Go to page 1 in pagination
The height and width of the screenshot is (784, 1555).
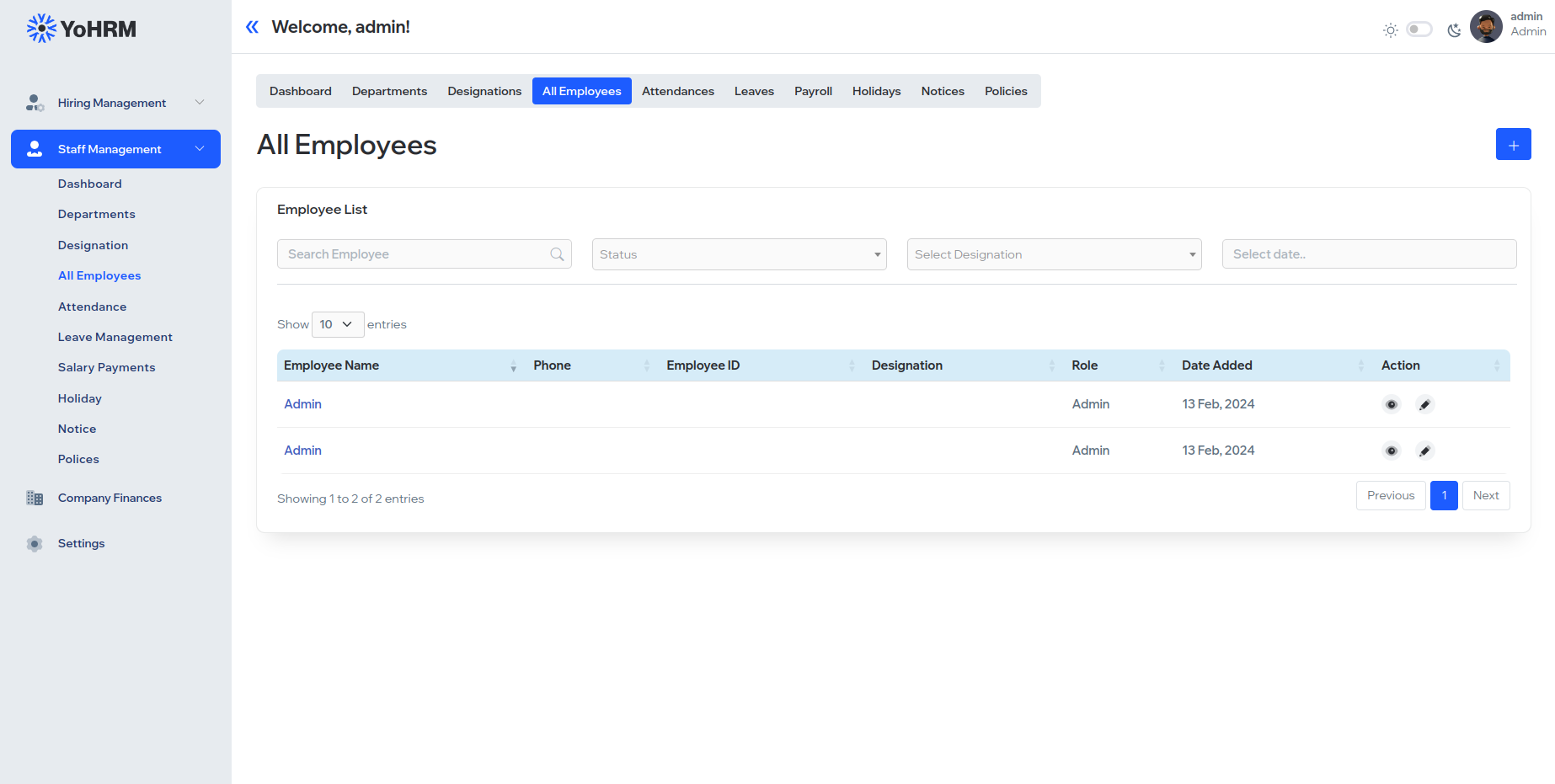(1444, 495)
